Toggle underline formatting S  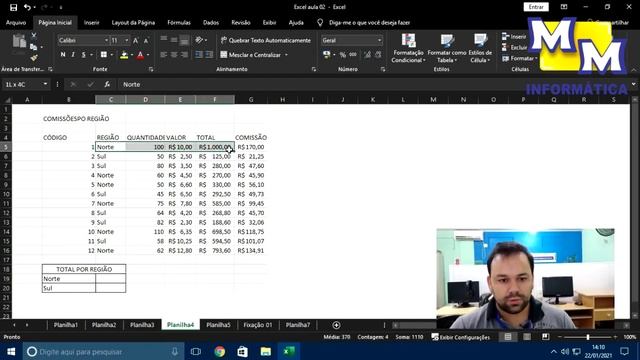click(84, 55)
